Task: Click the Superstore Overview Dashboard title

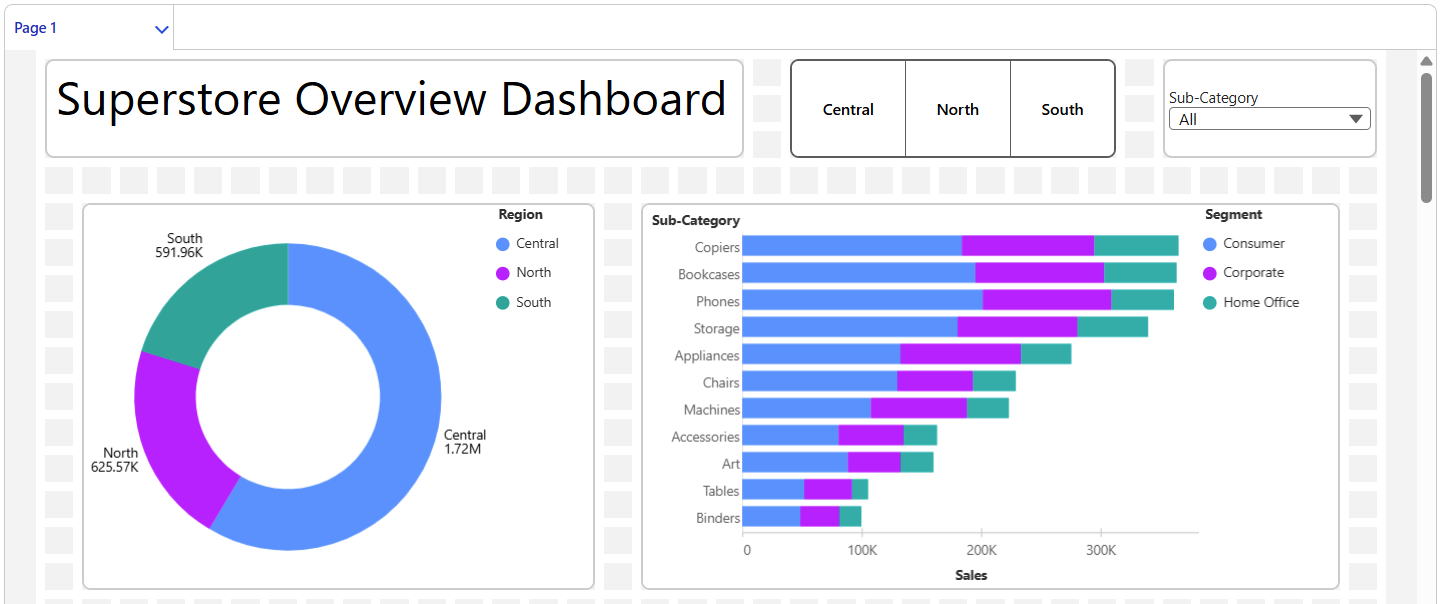Action: click(x=392, y=99)
